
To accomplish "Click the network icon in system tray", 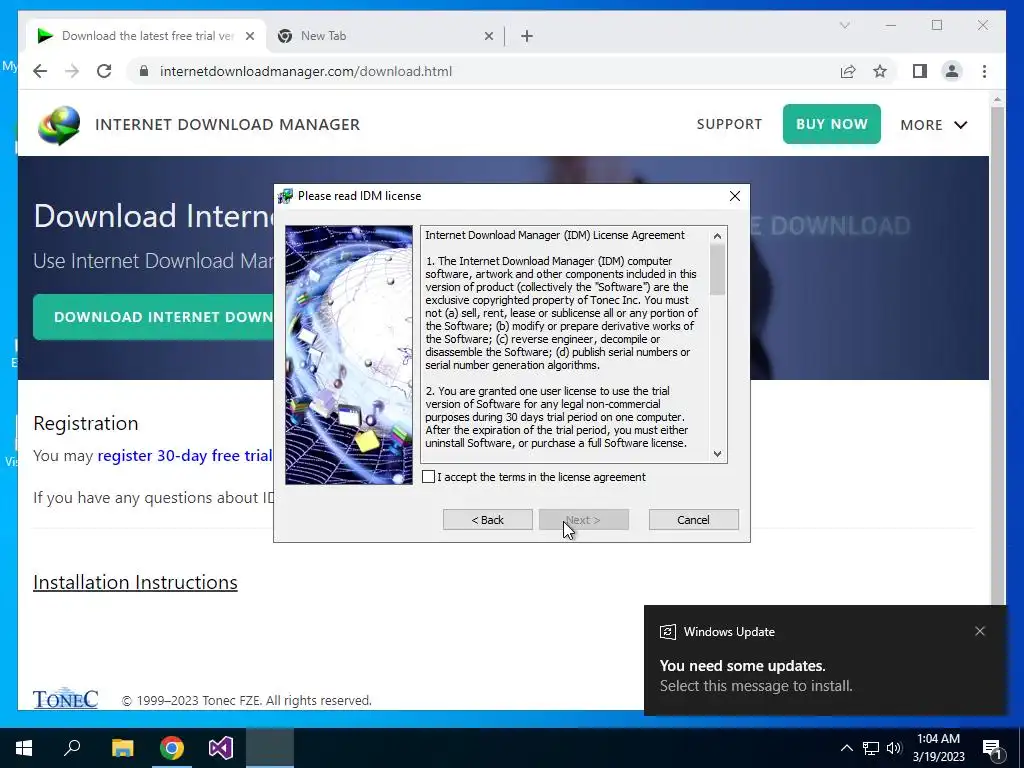I will click(871, 748).
